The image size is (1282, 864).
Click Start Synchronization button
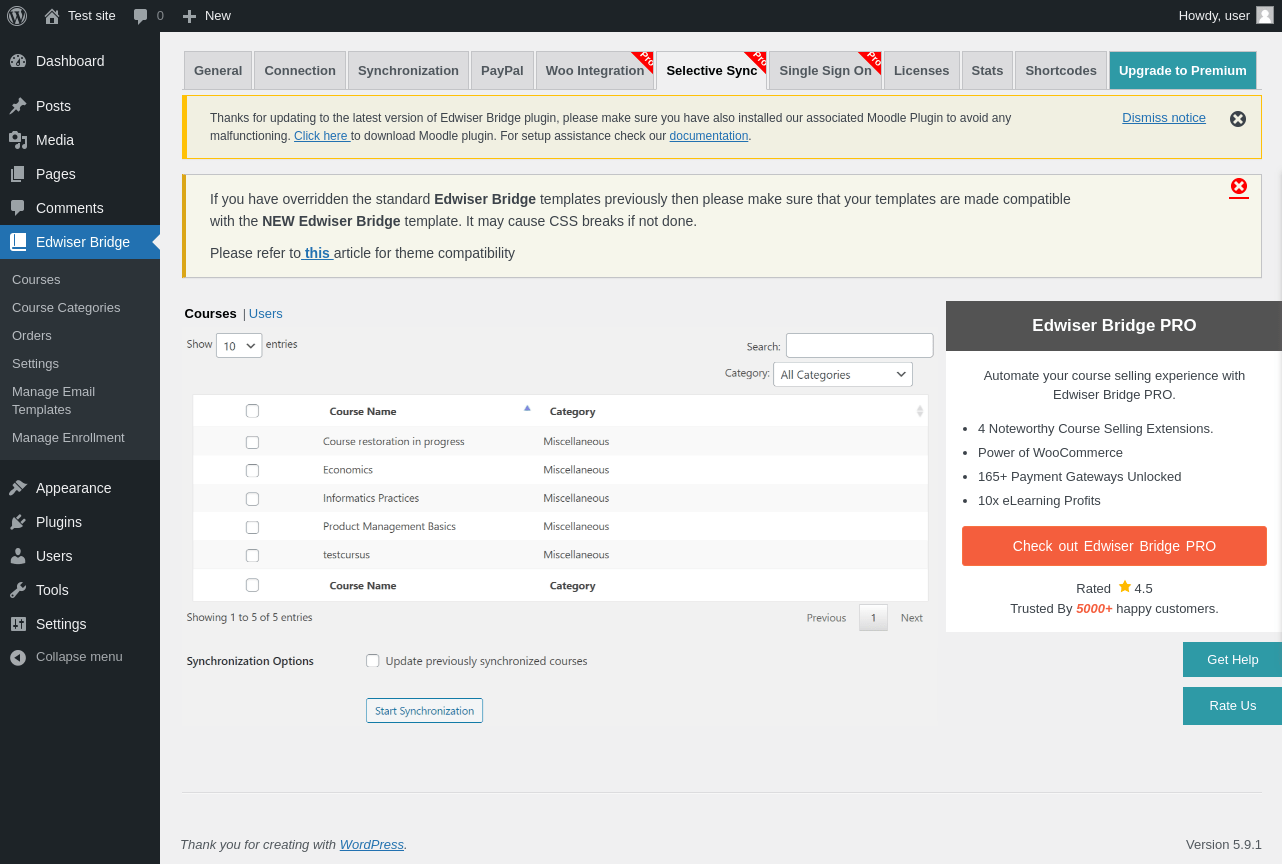pyautogui.click(x=424, y=711)
